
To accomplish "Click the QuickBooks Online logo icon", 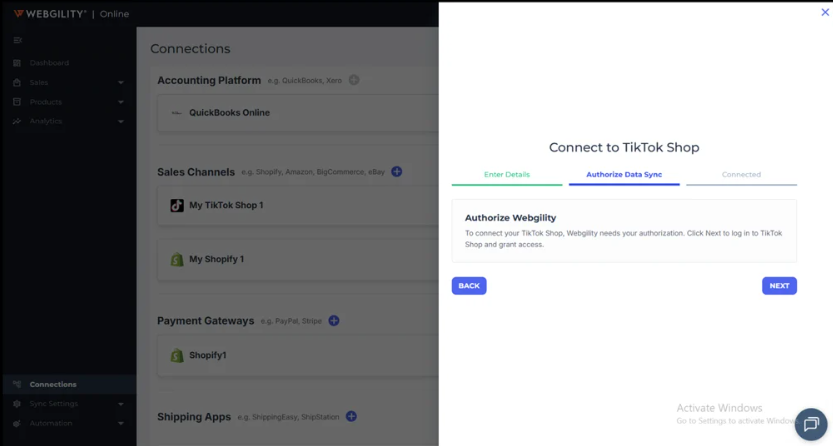I will (176, 113).
